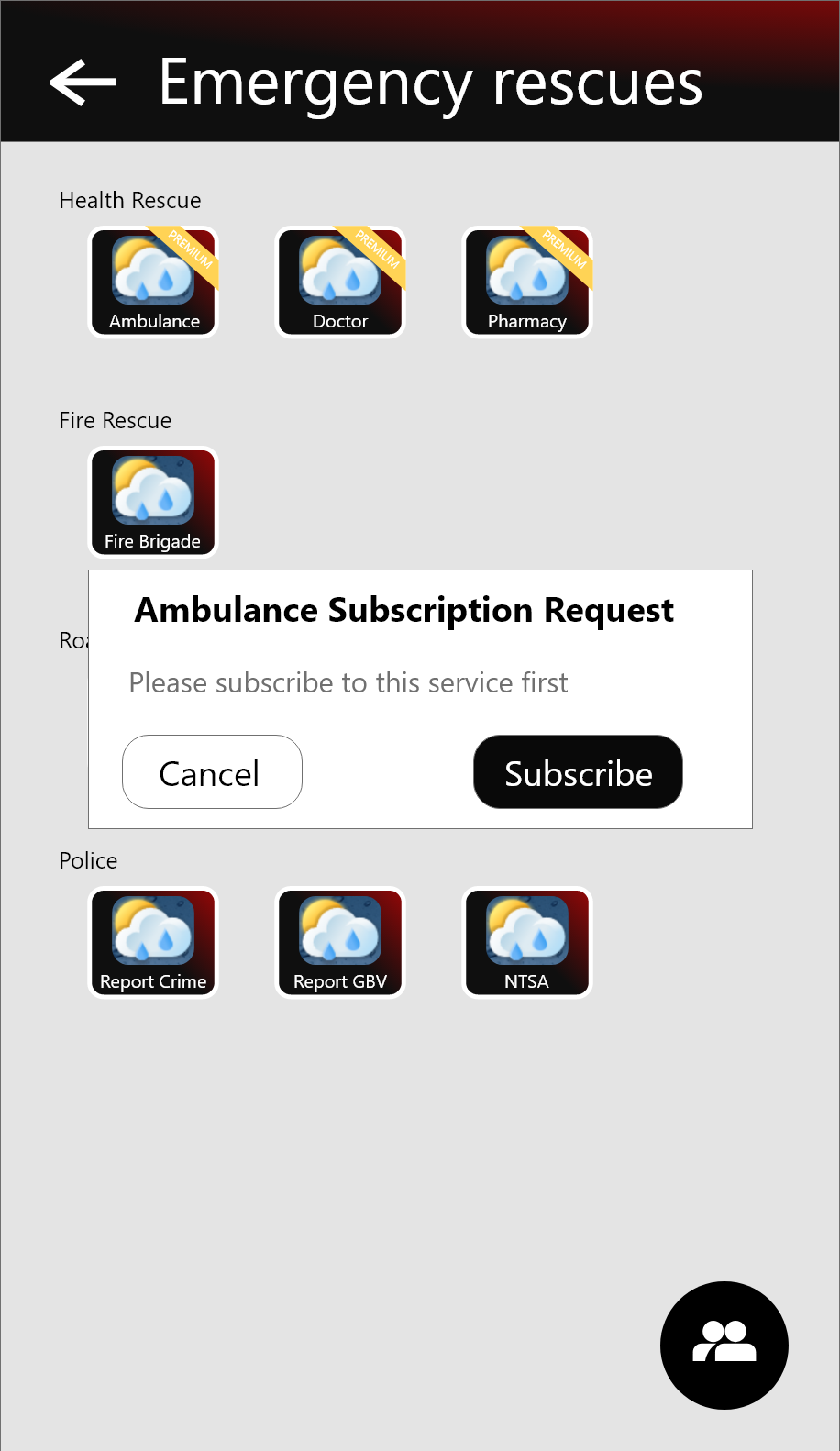The width and height of the screenshot is (840, 1451).
Task: Open the contacts floating action button
Action: coord(724,1346)
